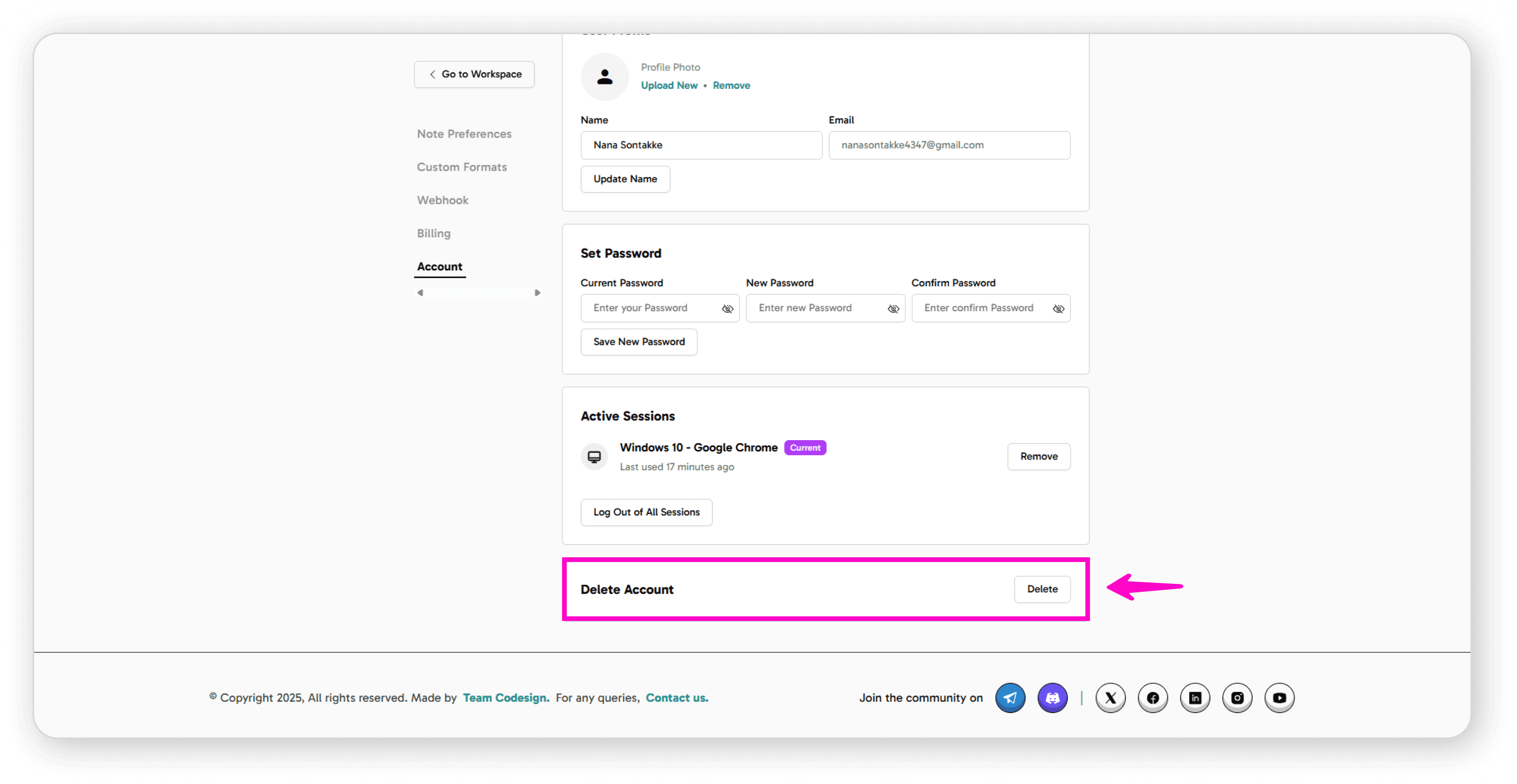Image resolution: width=1517 pixels, height=784 pixels.
Task: Open the Instagram social icon
Action: coord(1237,697)
